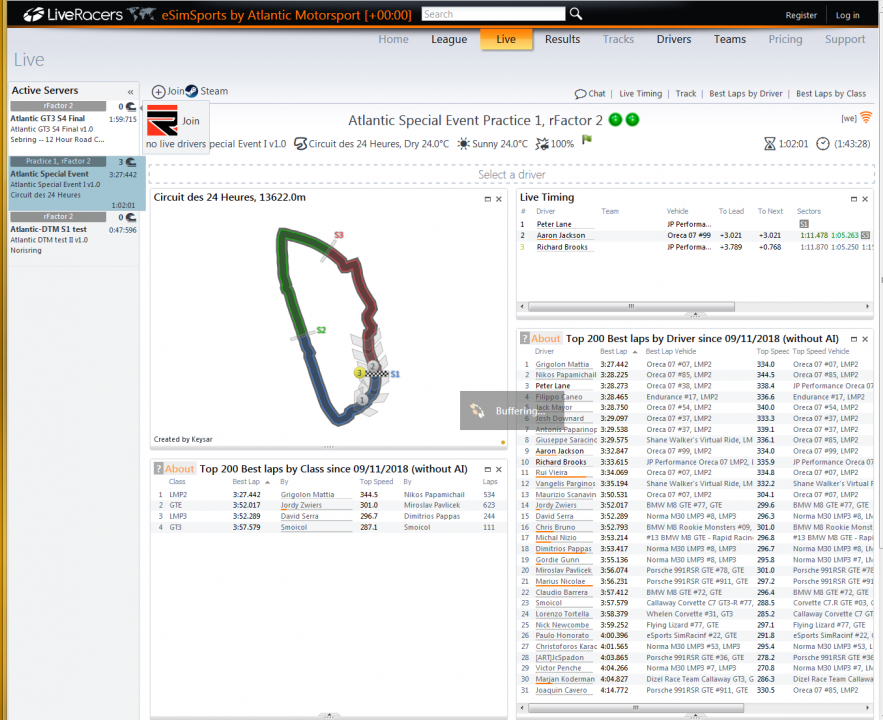Open Best Laps by Driver link
The width and height of the screenshot is (883, 720).
click(746, 93)
